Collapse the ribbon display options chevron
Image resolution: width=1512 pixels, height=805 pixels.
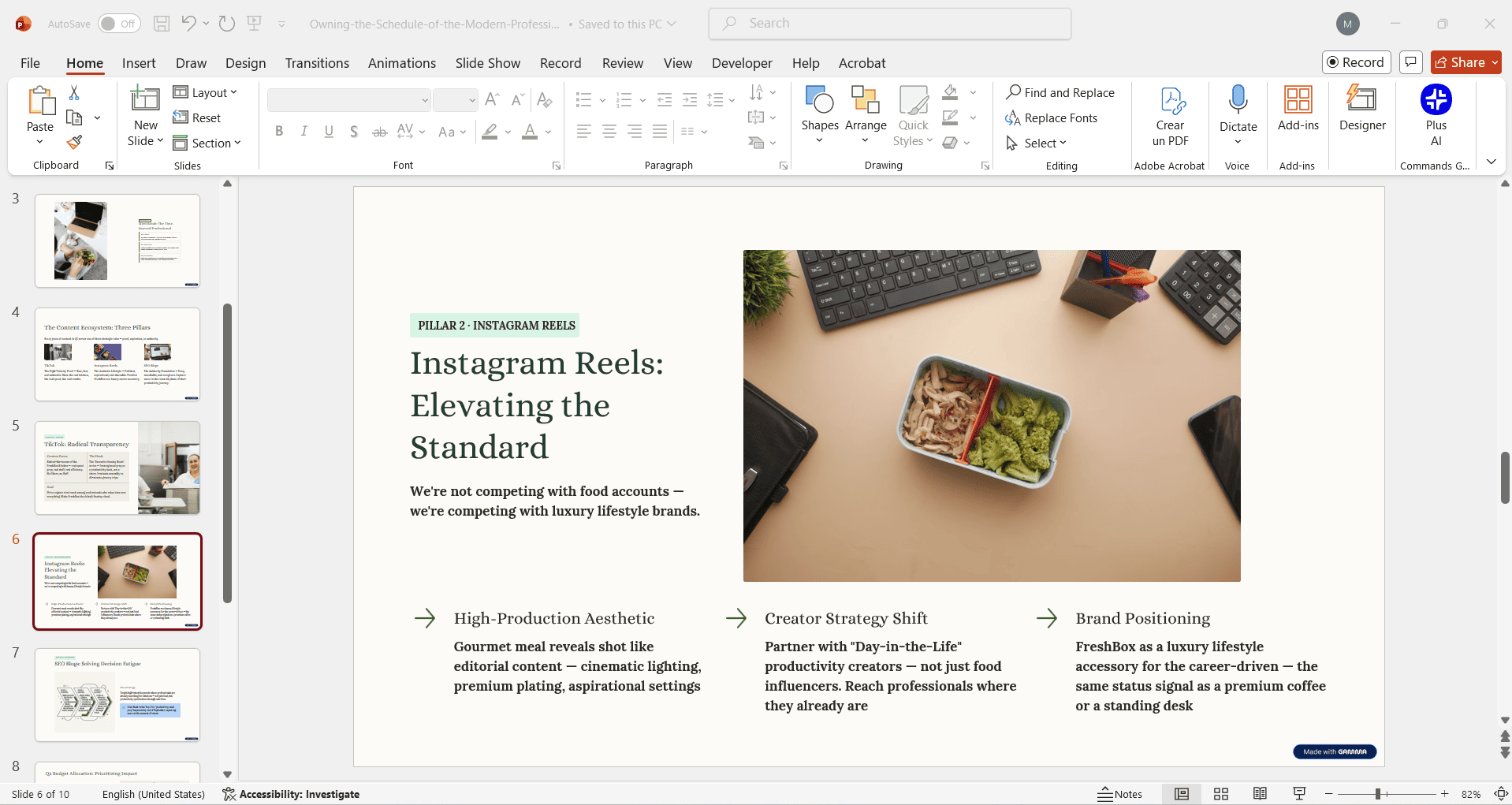pos(1492,162)
